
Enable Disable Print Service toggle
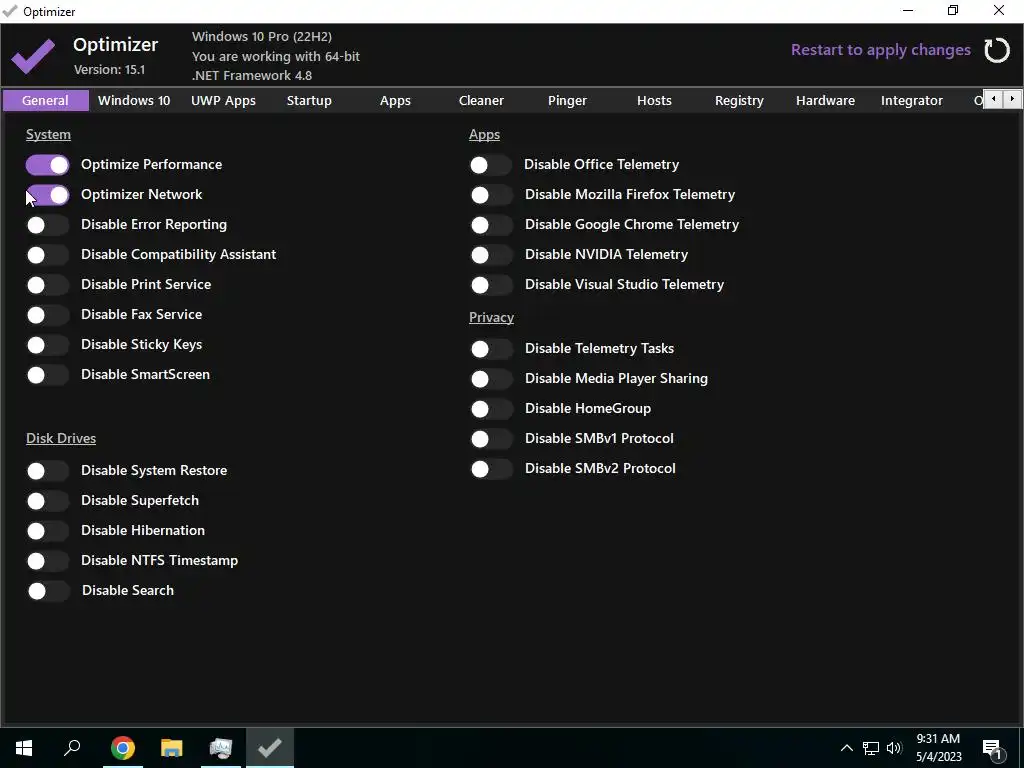47,285
